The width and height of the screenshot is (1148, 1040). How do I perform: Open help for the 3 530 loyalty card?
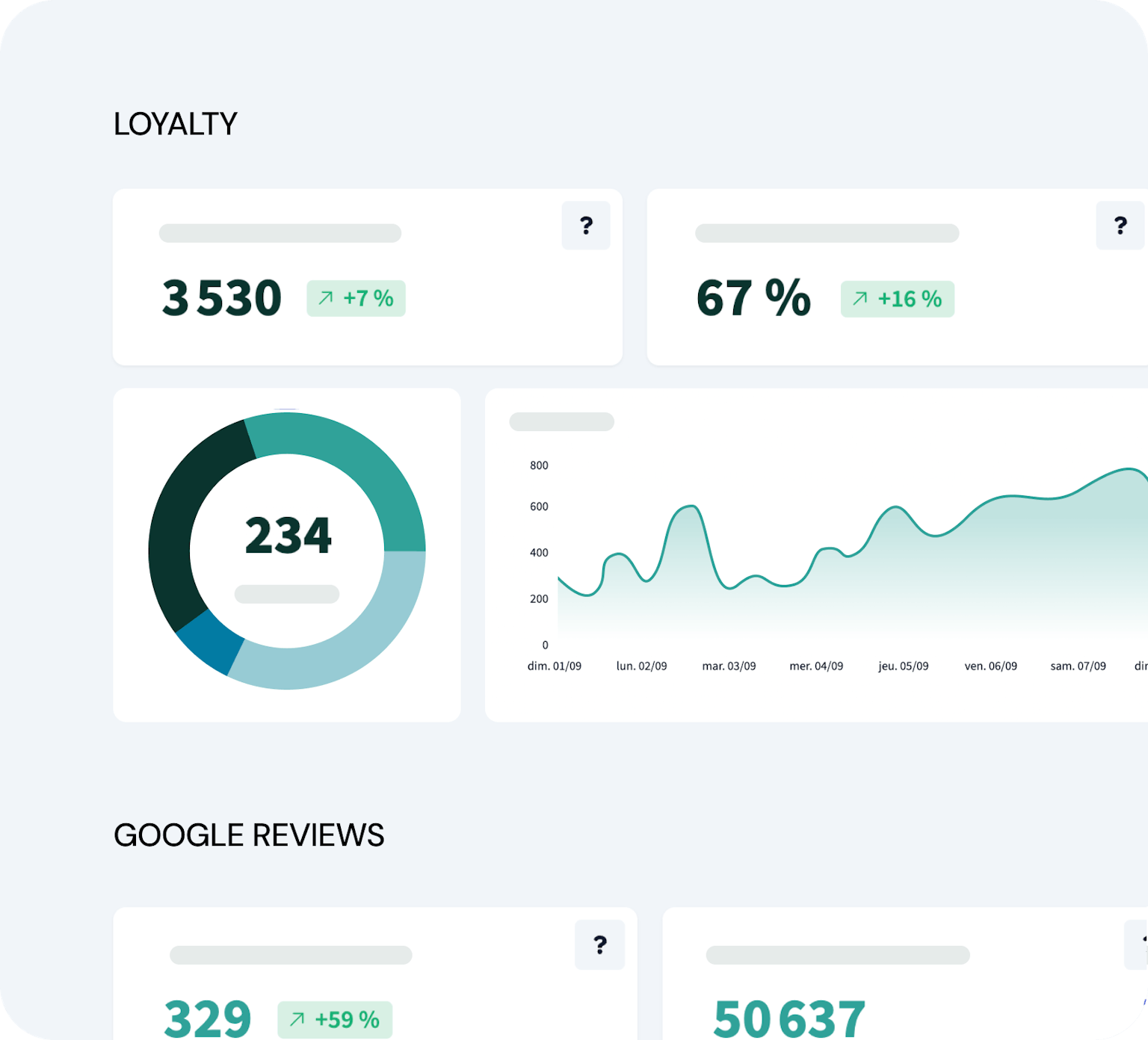pos(586,225)
